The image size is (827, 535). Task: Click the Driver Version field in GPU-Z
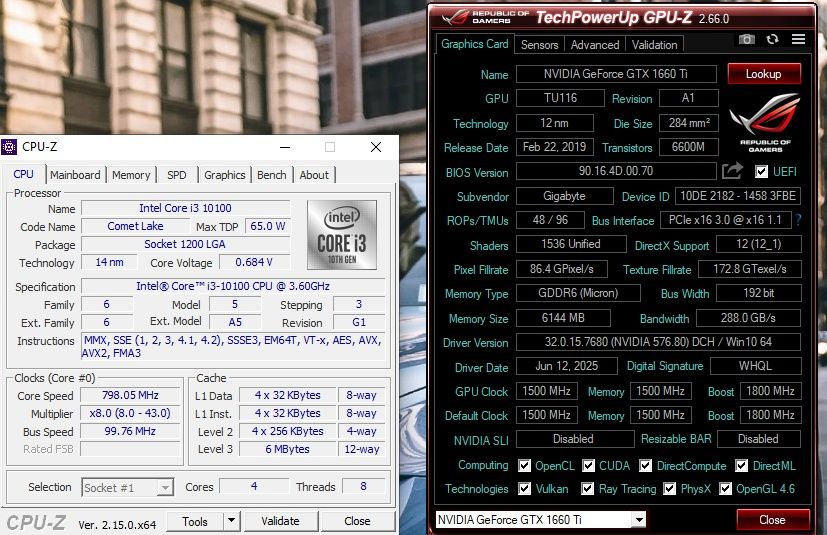(658, 342)
